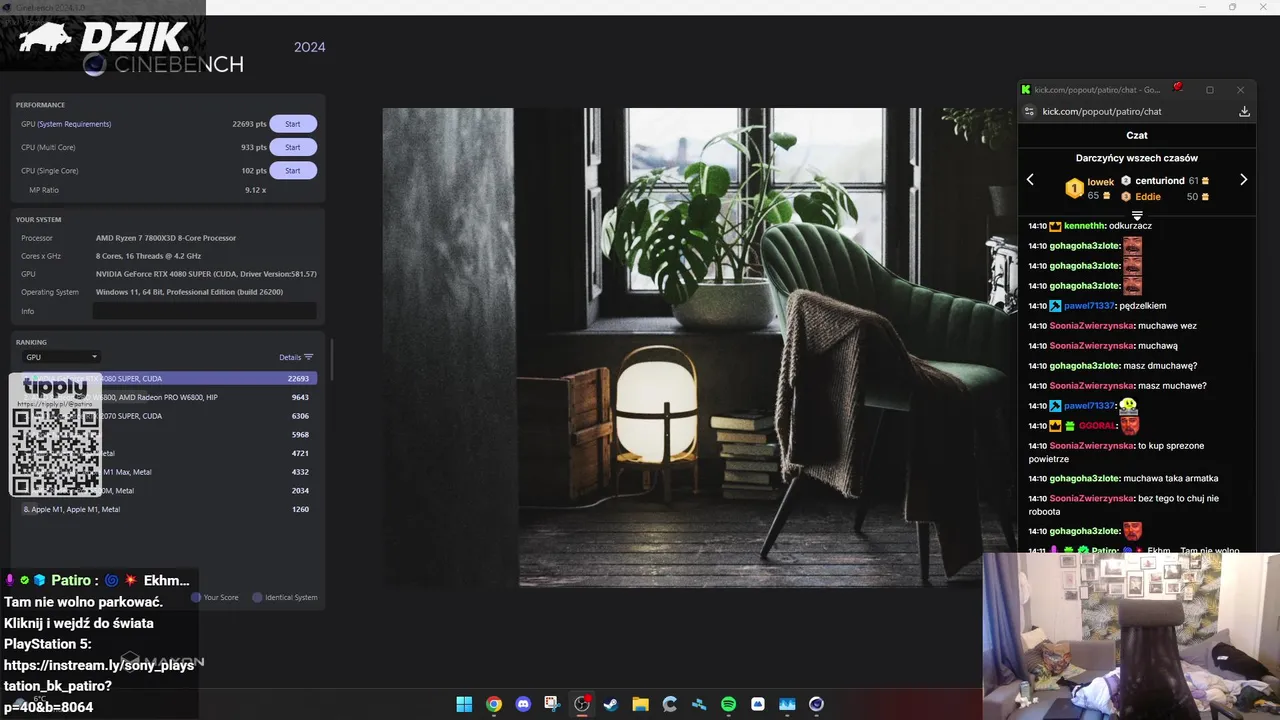Click the NVIDIA GeForce RTX 4080 SUPER GPU info
The image size is (1280, 720).
pyautogui.click(x=206, y=274)
